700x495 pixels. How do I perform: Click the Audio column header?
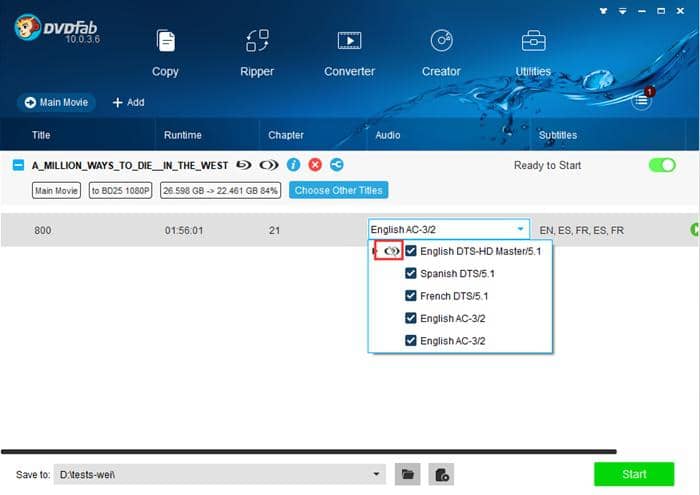click(x=388, y=135)
